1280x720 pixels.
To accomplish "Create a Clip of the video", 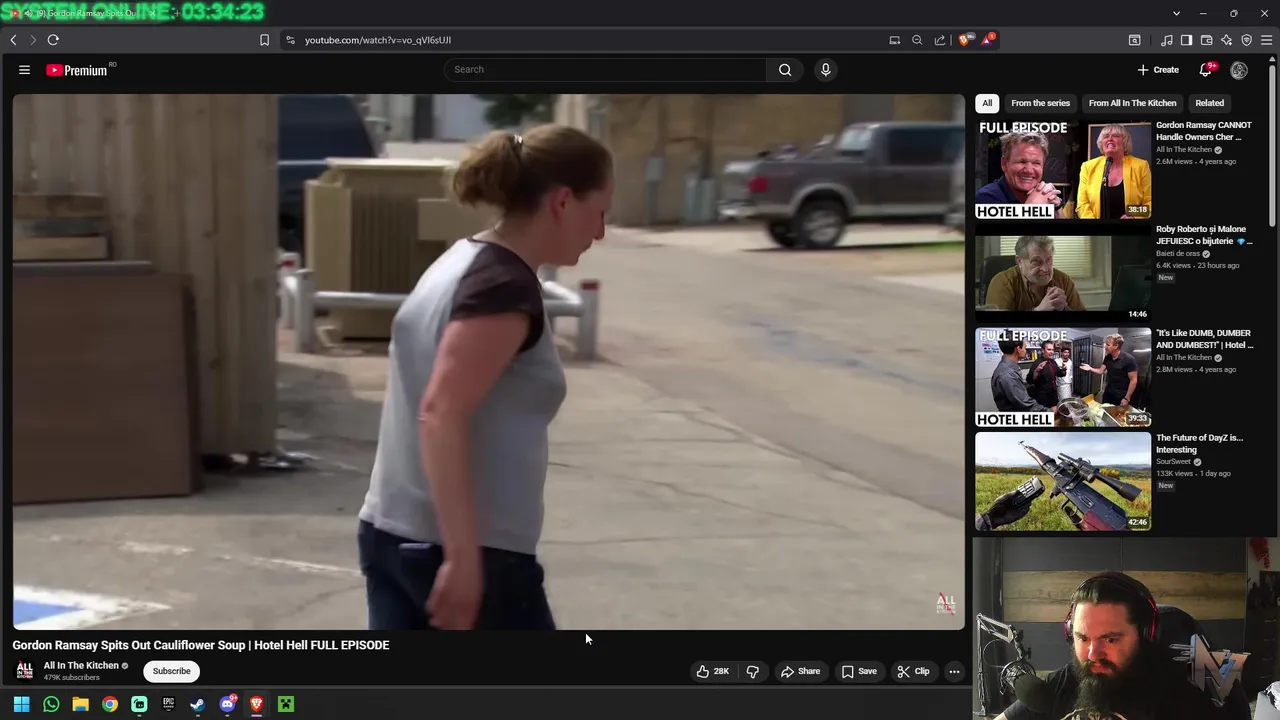I will point(913,671).
